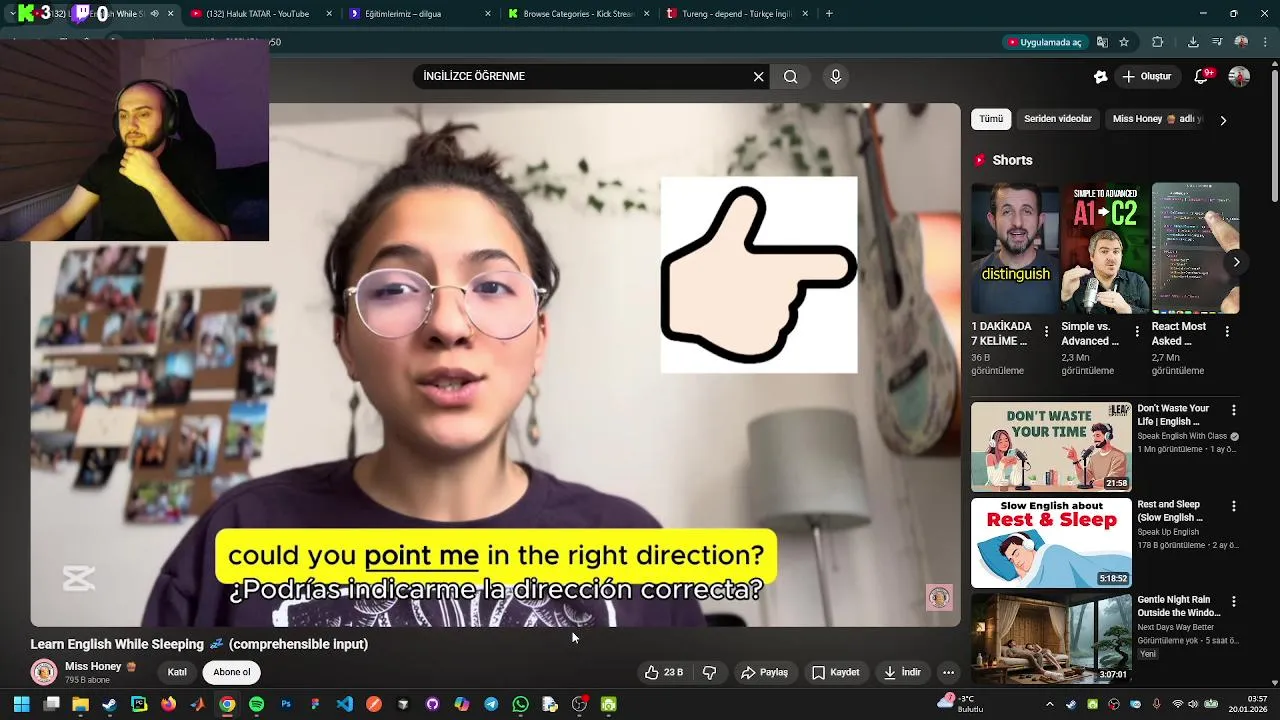Open options for the 1 DAKİKADA 7 KELİME short
This screenshot has height=720, width=1280.
tap(1047, 331)
